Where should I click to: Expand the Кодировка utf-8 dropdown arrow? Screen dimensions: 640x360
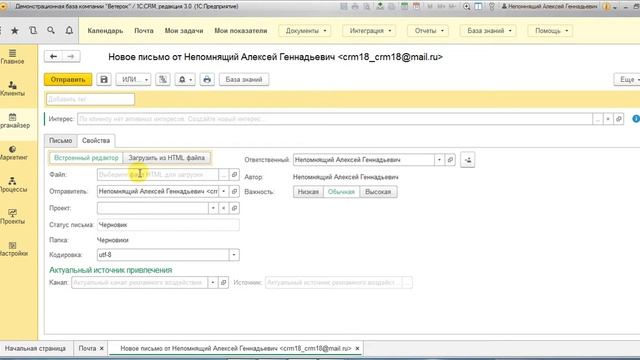tap(234, 255)
